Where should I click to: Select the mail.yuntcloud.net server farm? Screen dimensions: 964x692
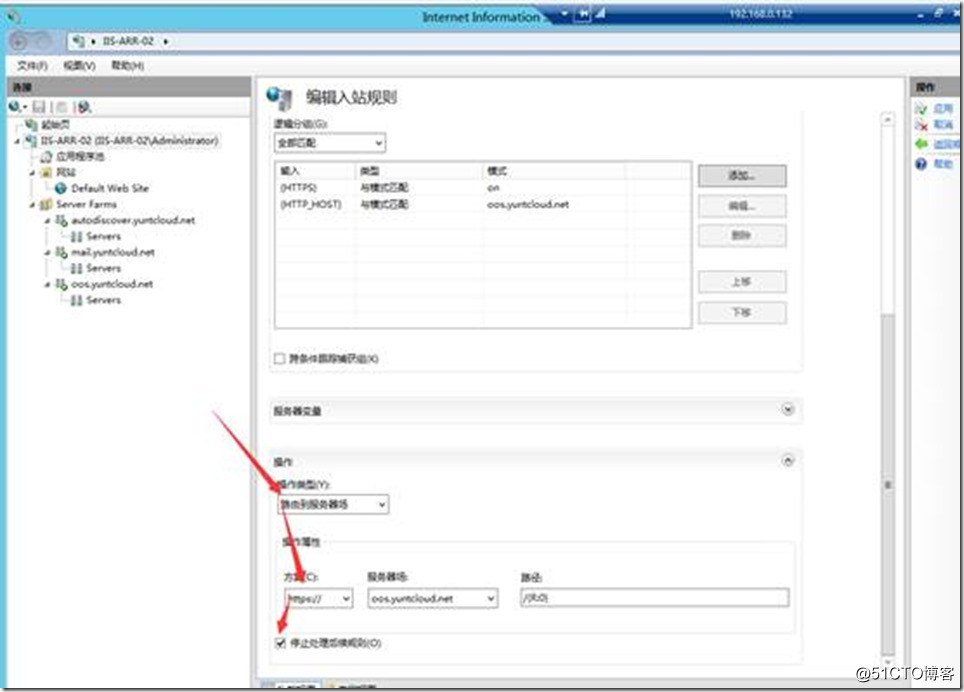pyautogui.click(x=113, y=252)
